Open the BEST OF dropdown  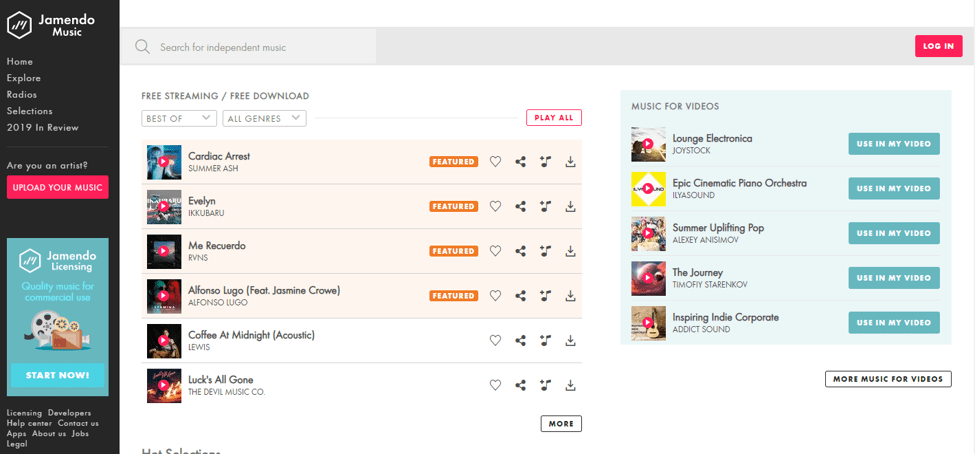click(x=179, y=118)
